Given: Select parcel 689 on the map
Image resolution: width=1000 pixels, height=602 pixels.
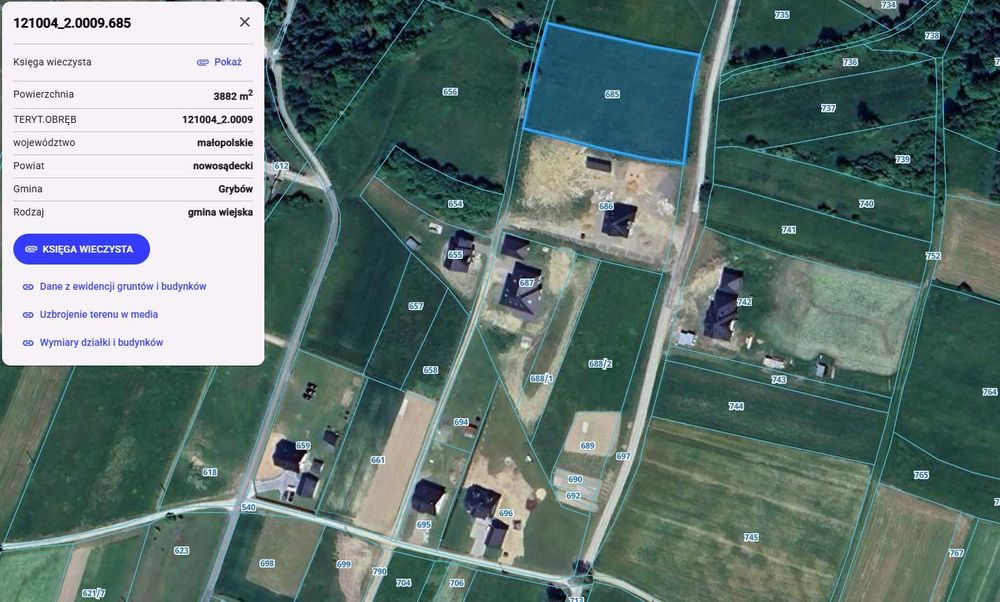Looking at the screenshot, I should (x=587, y=446).
